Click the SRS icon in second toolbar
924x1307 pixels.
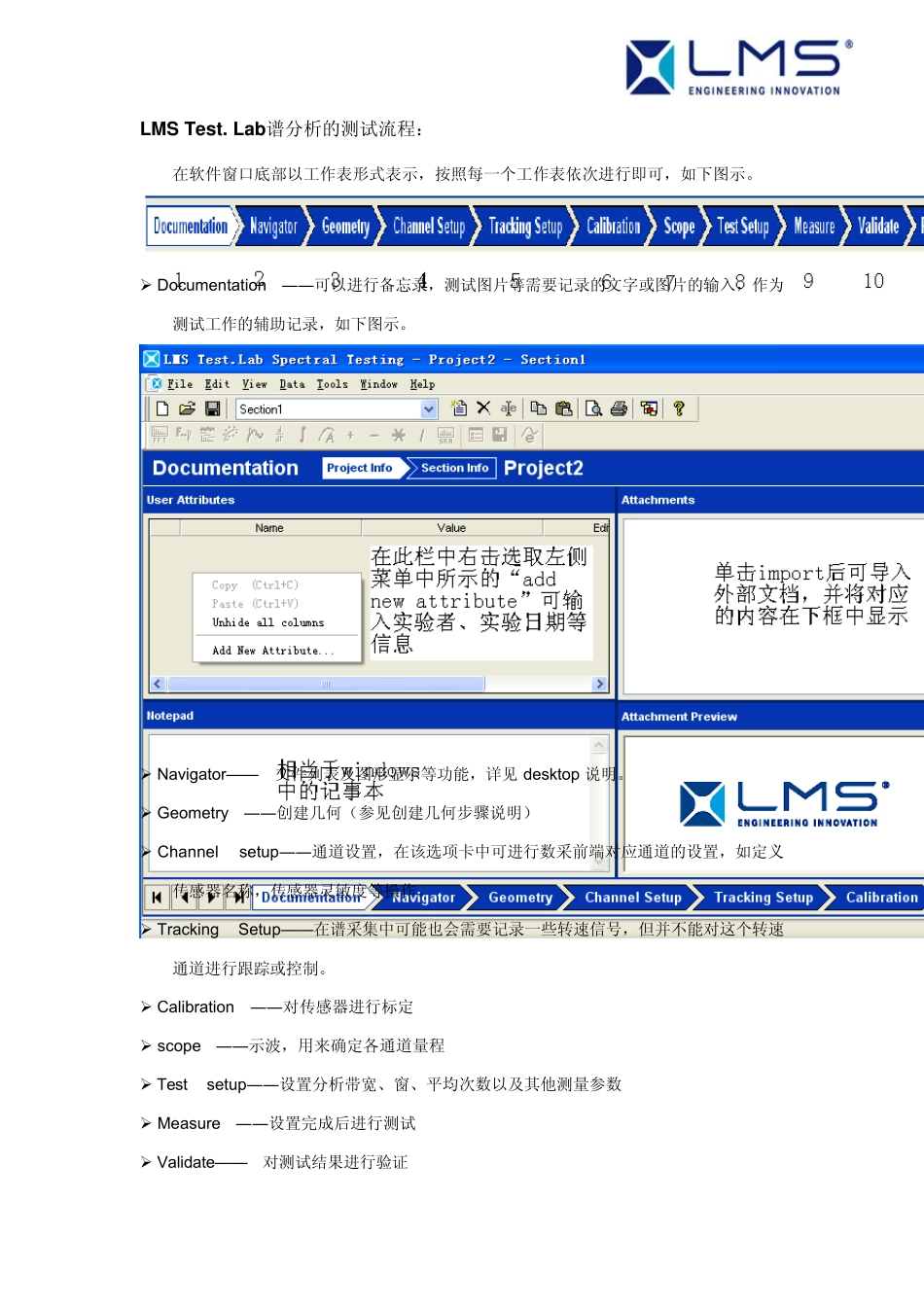445,435
